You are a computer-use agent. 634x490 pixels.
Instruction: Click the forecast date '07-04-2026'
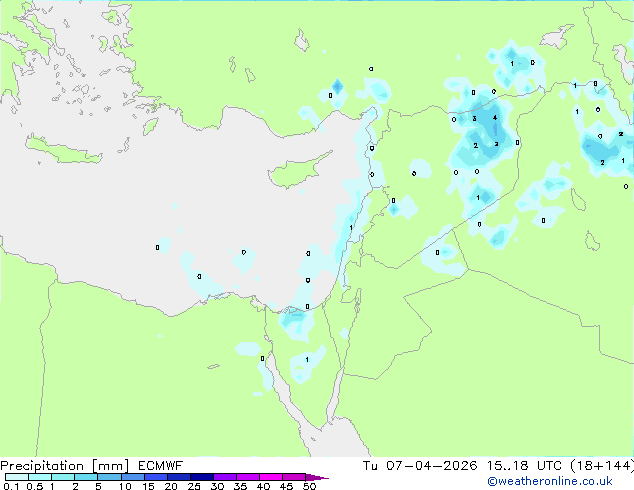point(431,465)
